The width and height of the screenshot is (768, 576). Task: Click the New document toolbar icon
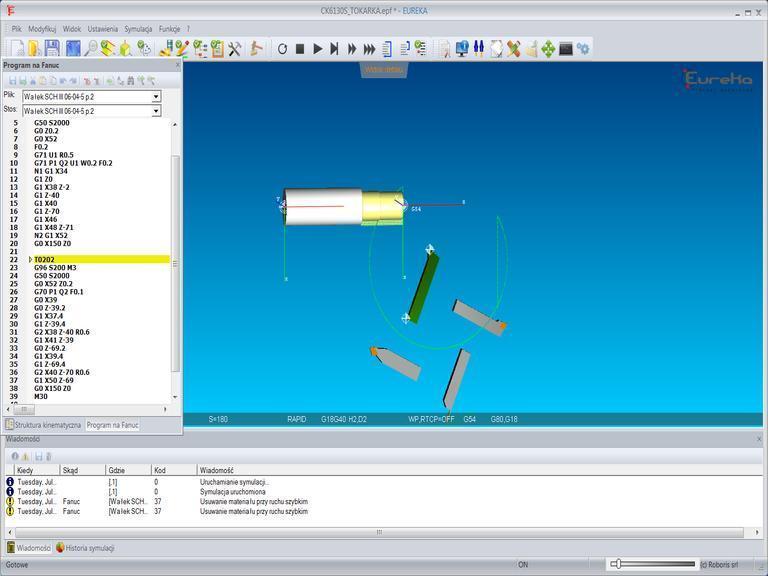point(18,48)
